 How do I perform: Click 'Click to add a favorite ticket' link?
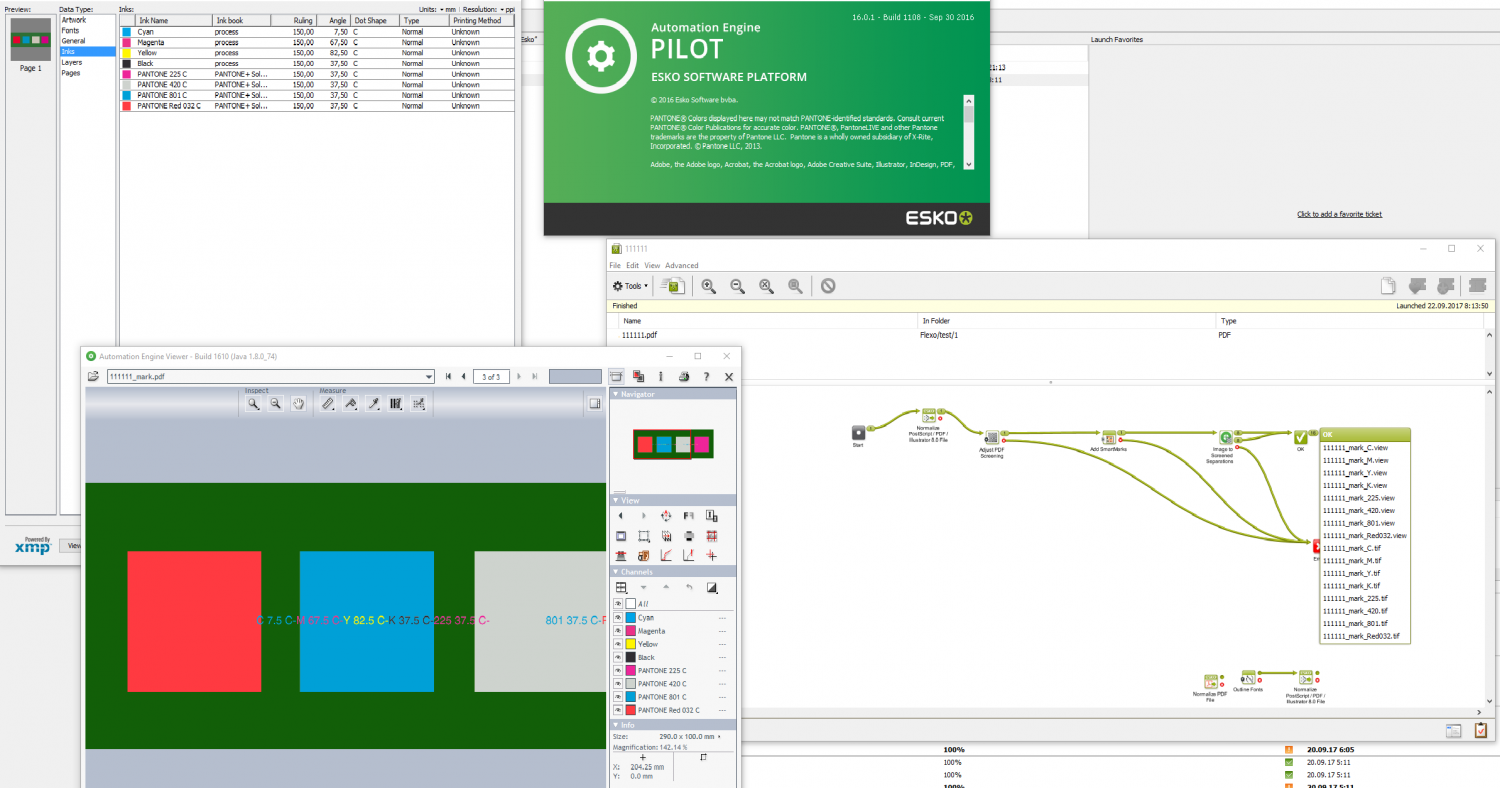1340,214
